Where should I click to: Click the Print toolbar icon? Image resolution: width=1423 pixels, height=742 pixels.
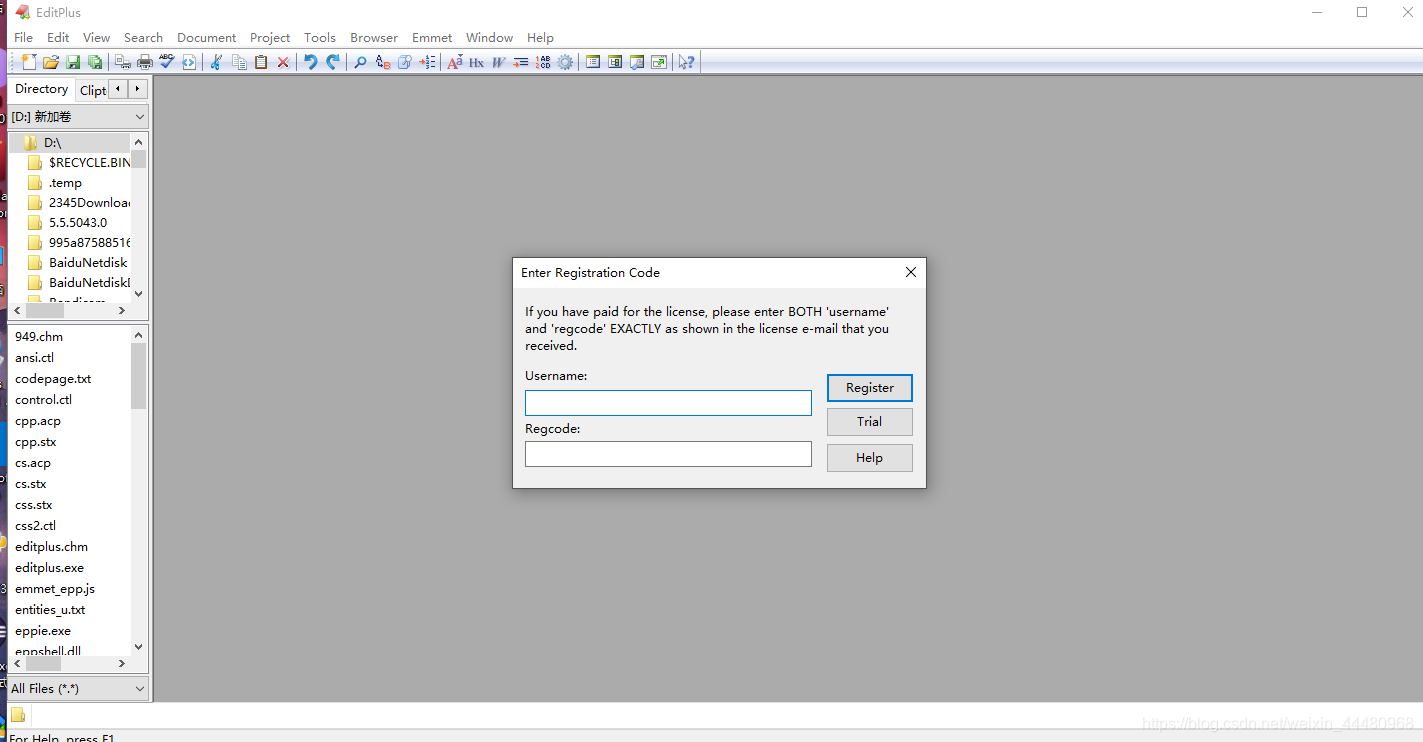[x=145, y=62]
